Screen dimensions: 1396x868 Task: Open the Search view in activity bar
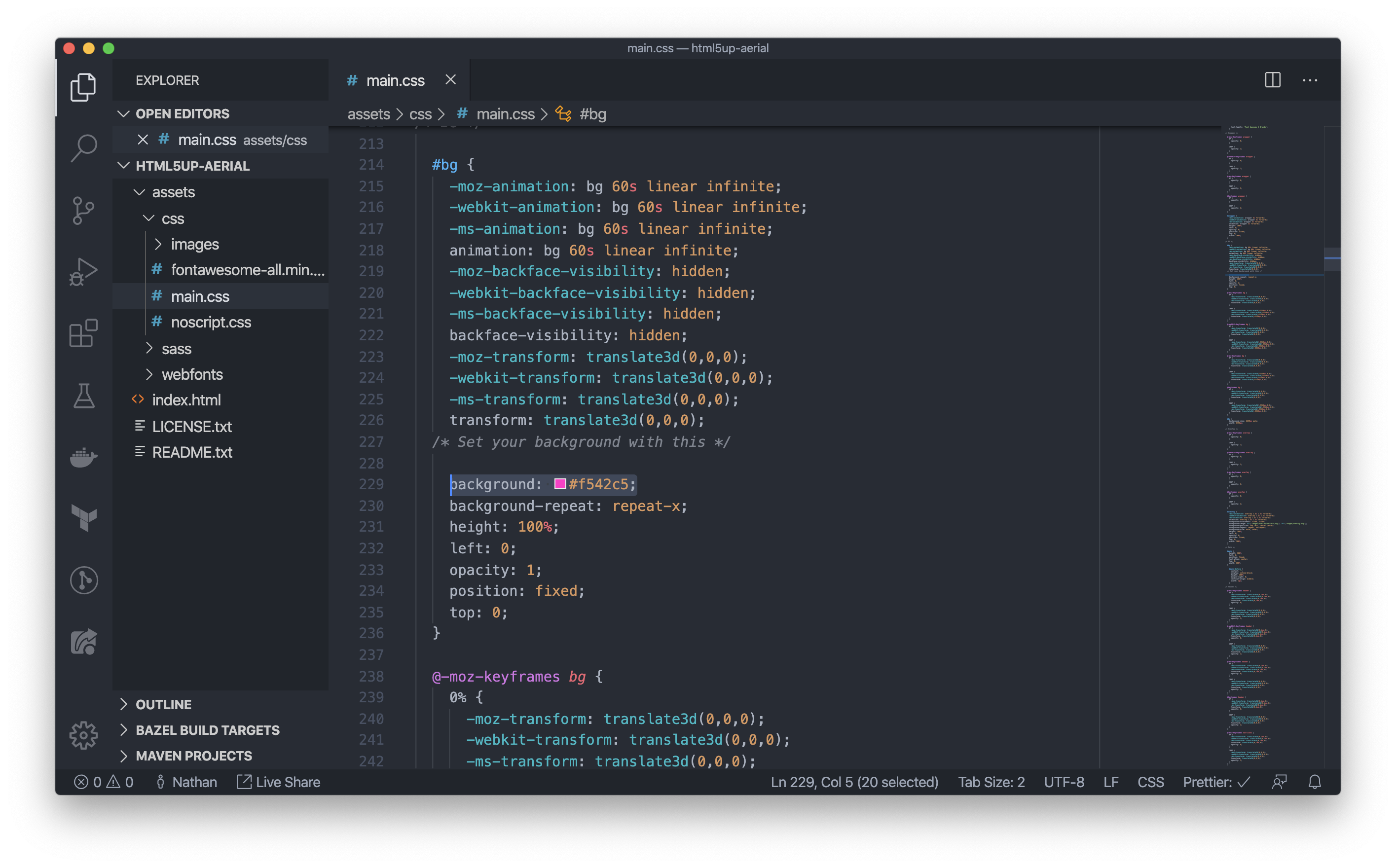pyautogui.click(x=84, y=148)
